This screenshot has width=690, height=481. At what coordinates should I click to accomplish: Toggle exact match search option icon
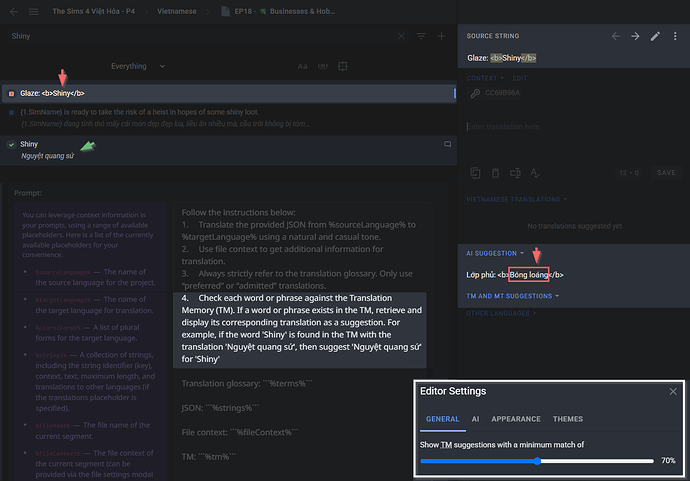(342, 66)
